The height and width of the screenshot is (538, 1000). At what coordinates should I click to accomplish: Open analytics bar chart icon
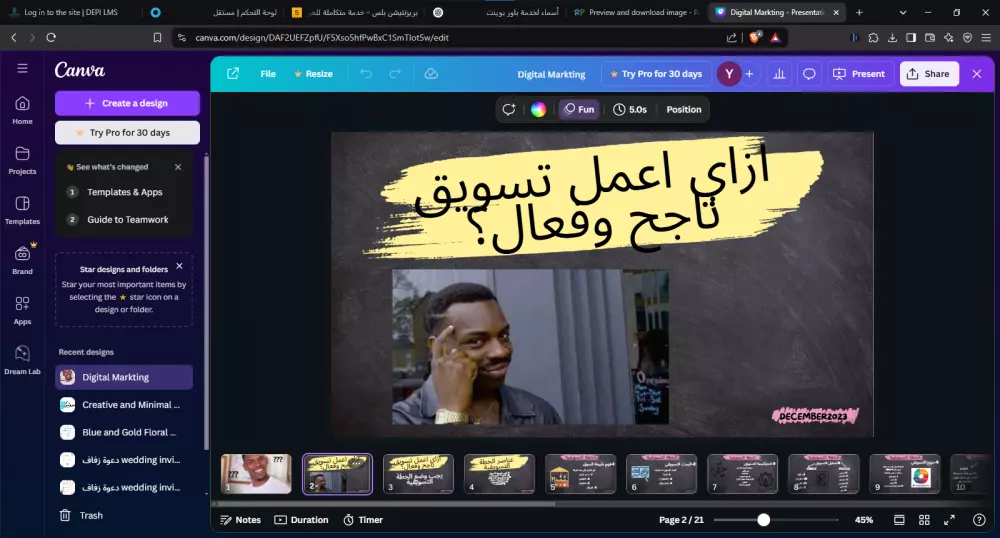click(779, 74)
